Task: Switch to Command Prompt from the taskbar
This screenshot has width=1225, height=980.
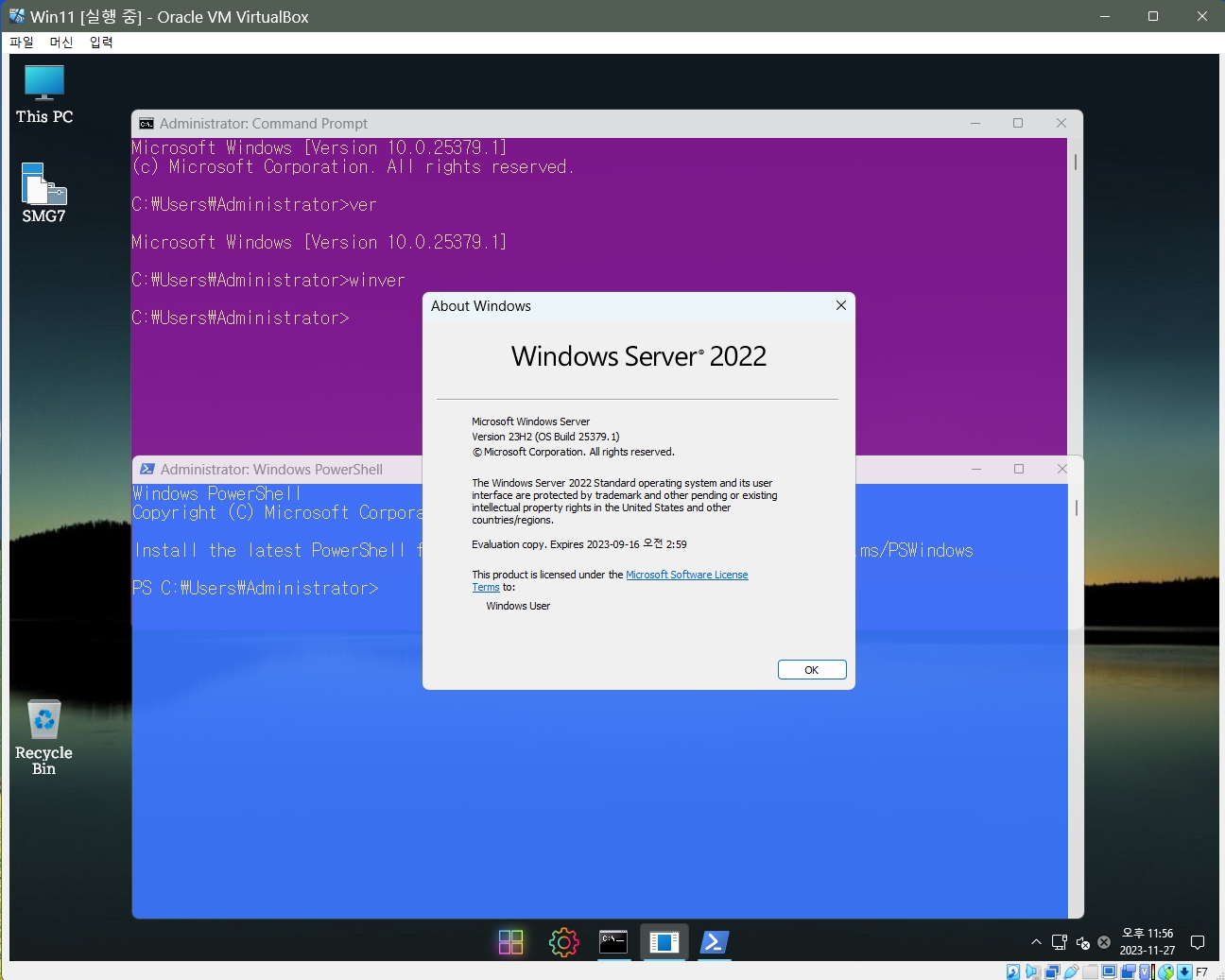Action: pos(613,942)
